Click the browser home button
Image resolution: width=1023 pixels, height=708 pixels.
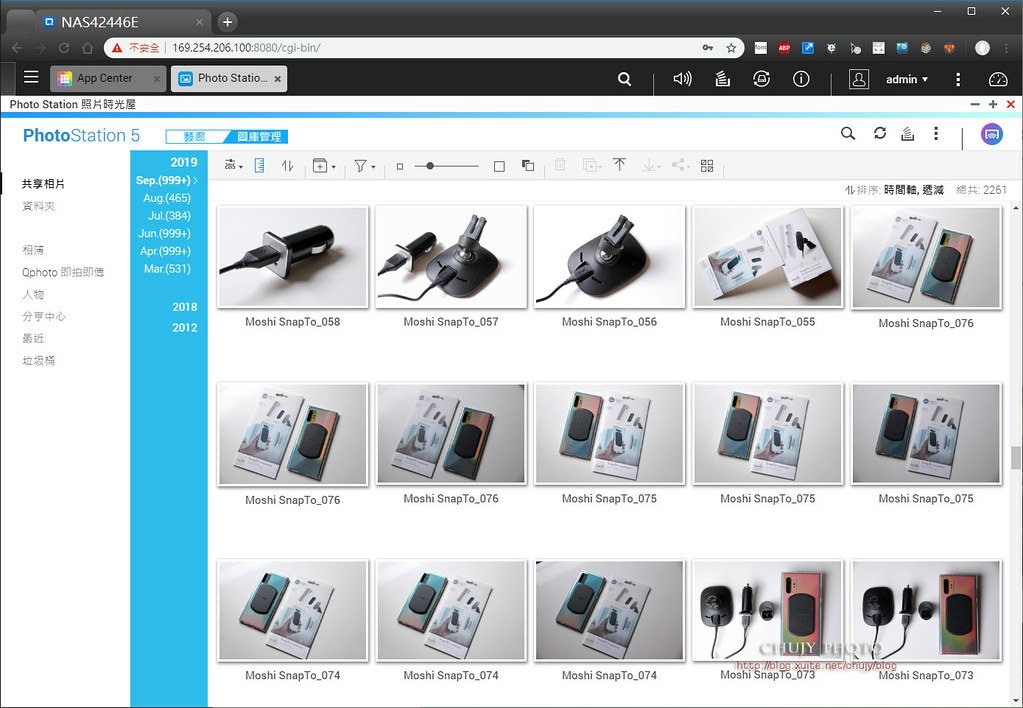click(87, 48)
